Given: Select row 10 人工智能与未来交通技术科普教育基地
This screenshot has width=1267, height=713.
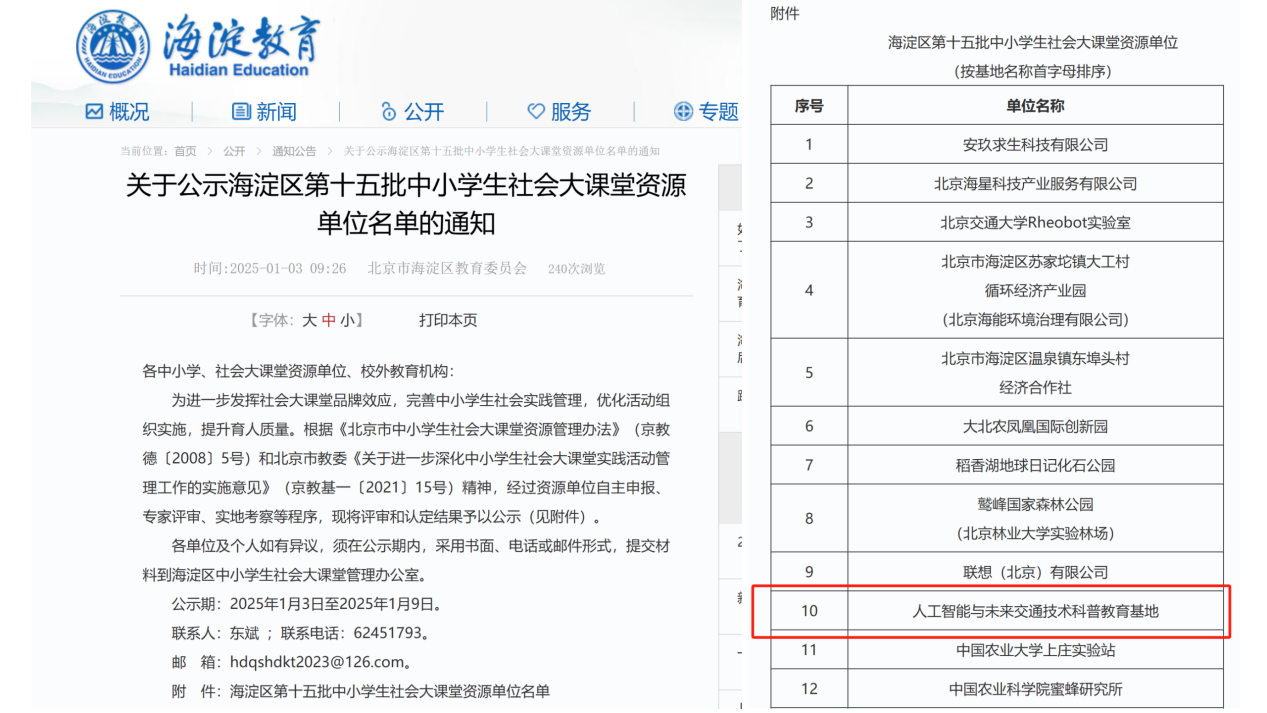Looking at the screenshot, I should click(1035, 610).
